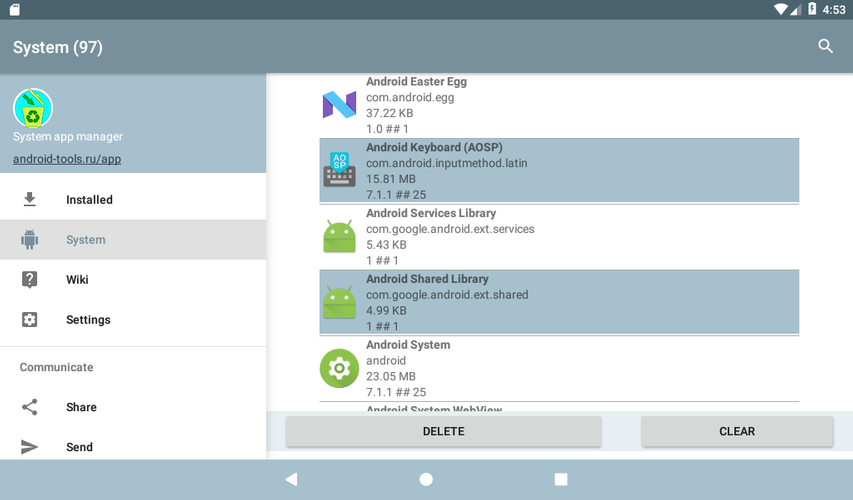The height and width of the screenshot is (500, 853).
Task: Select the Android System row title
Action: [408, 345]
